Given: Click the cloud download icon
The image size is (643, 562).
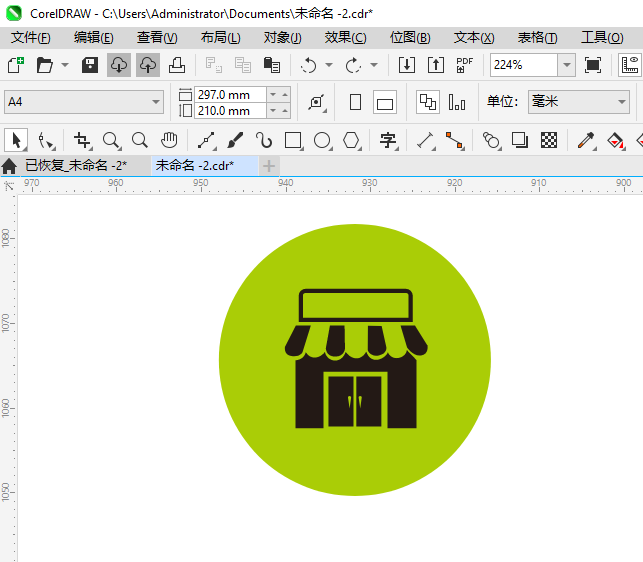Looking at the screenshot, I should [x=119, y=65].
